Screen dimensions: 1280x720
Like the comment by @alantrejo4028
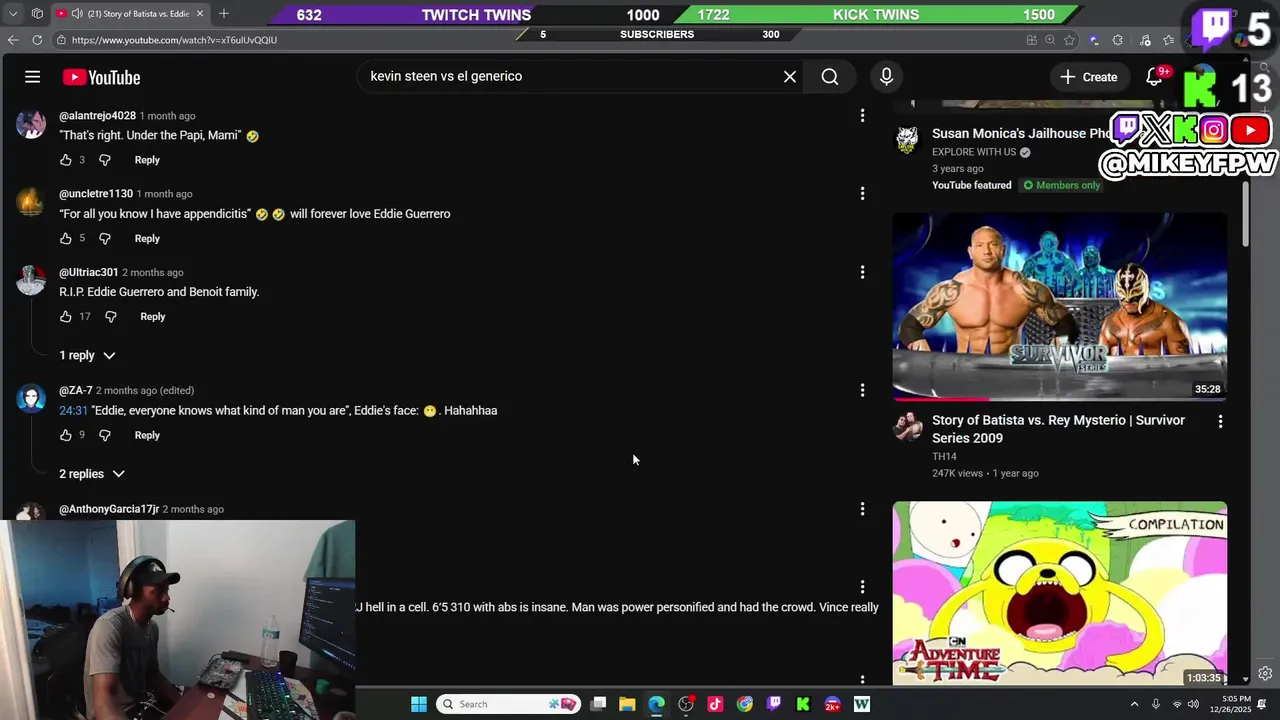66,160
